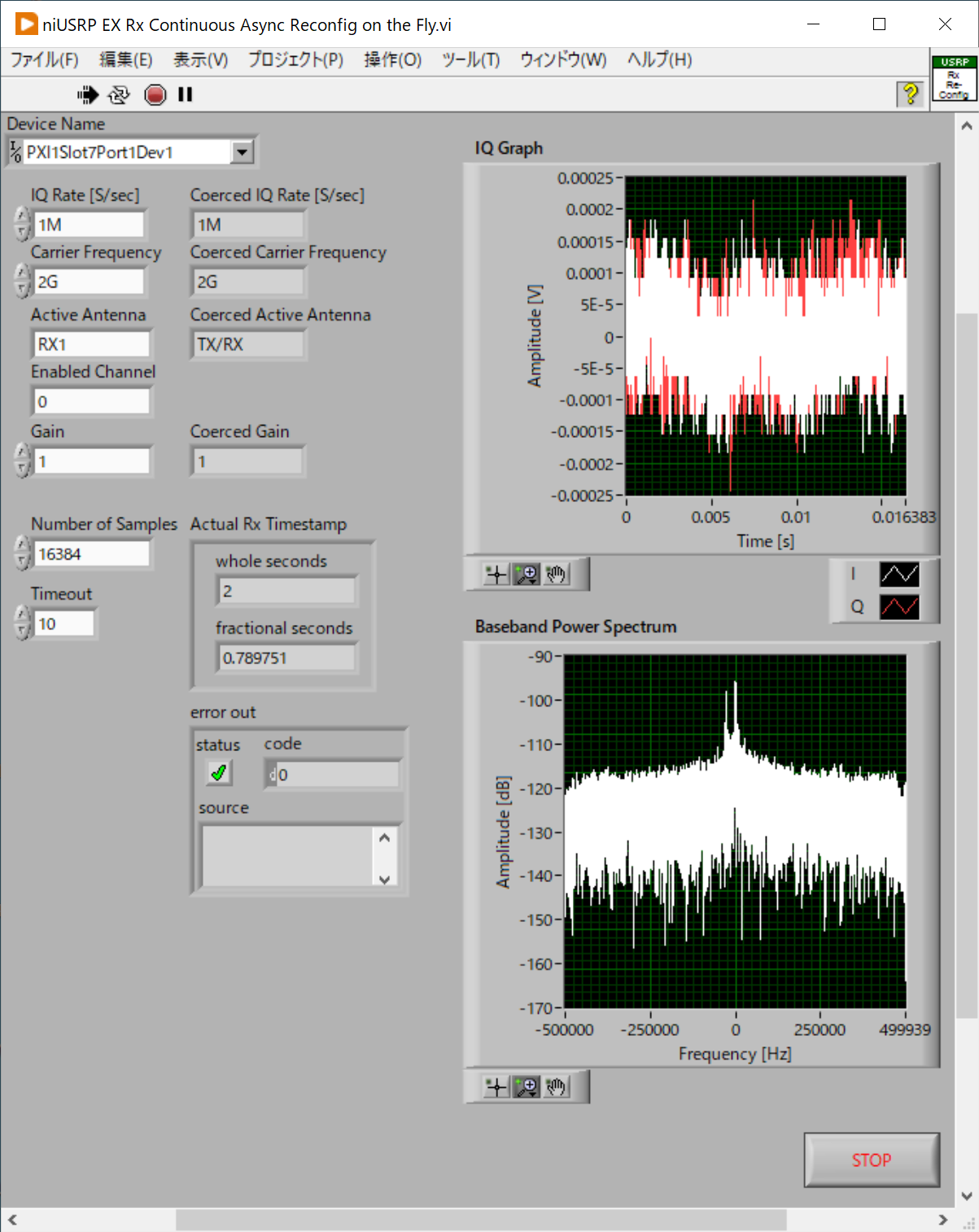The width and height of the screenshot is (979, 1232).
Task: Click the Coerced Gain indicator value
Action: [x=248, y=461]
